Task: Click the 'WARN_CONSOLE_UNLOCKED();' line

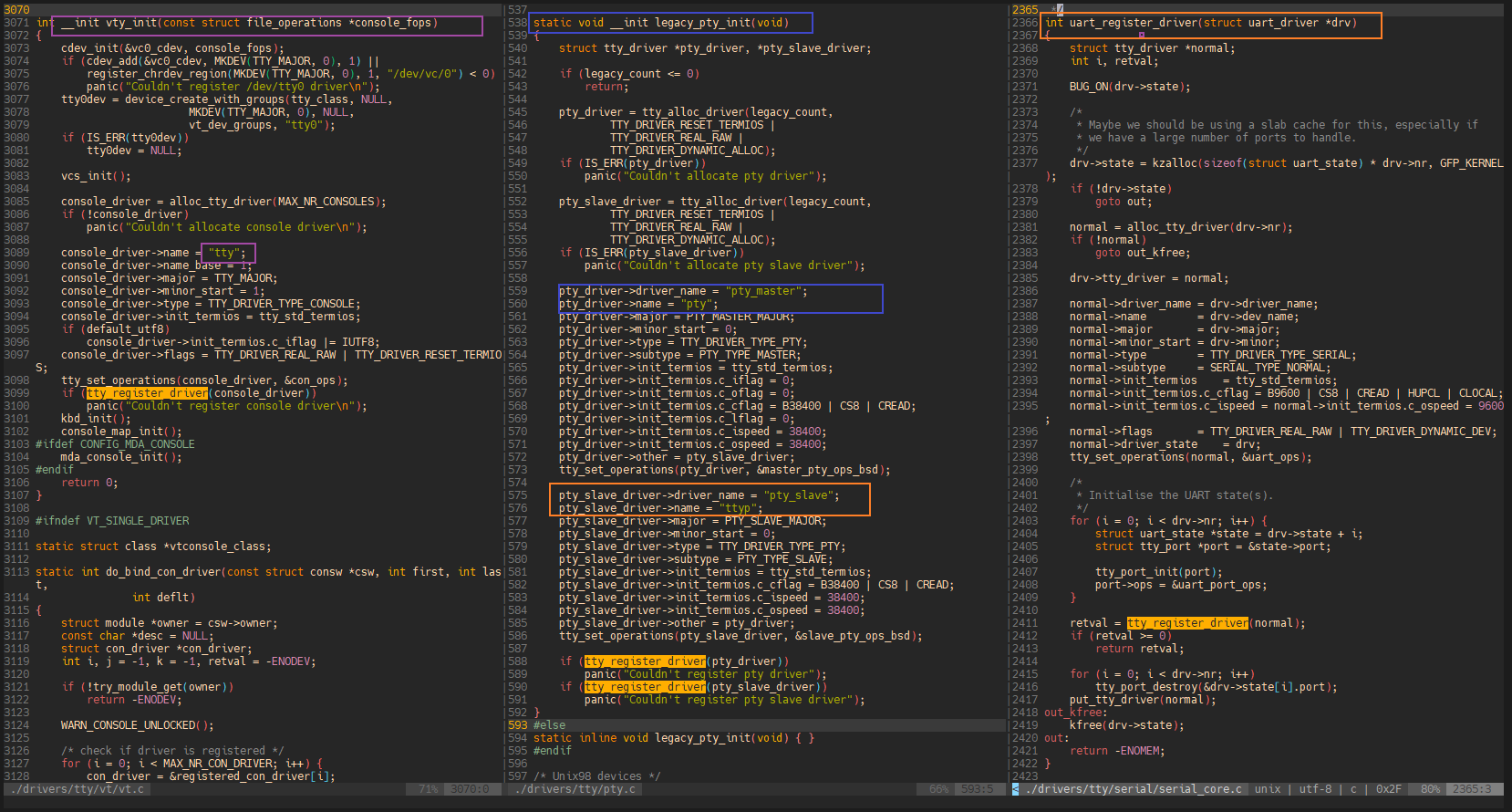Action: pyautogui.click(x=138, y=725)
